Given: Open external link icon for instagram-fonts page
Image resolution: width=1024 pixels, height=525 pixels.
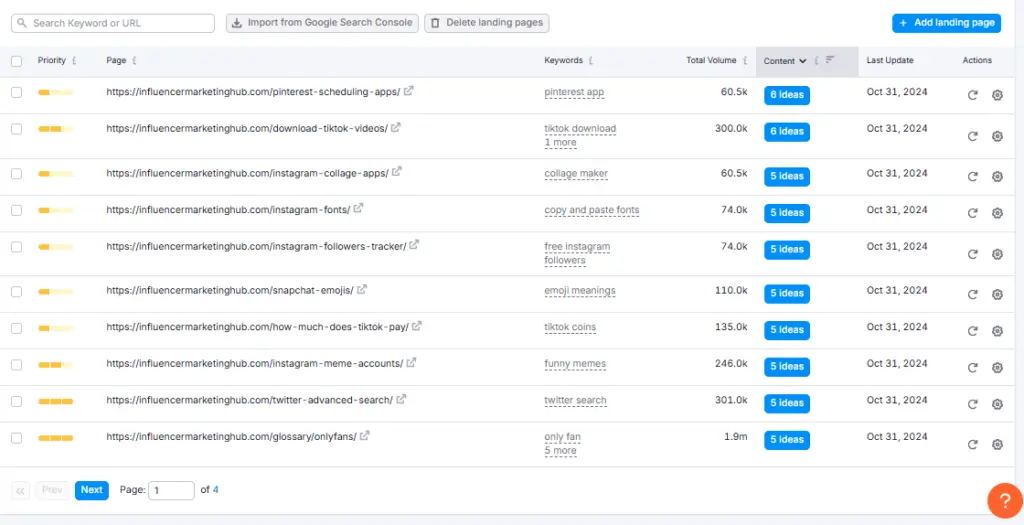Looking at the screenshot, I should coord(358,209).
